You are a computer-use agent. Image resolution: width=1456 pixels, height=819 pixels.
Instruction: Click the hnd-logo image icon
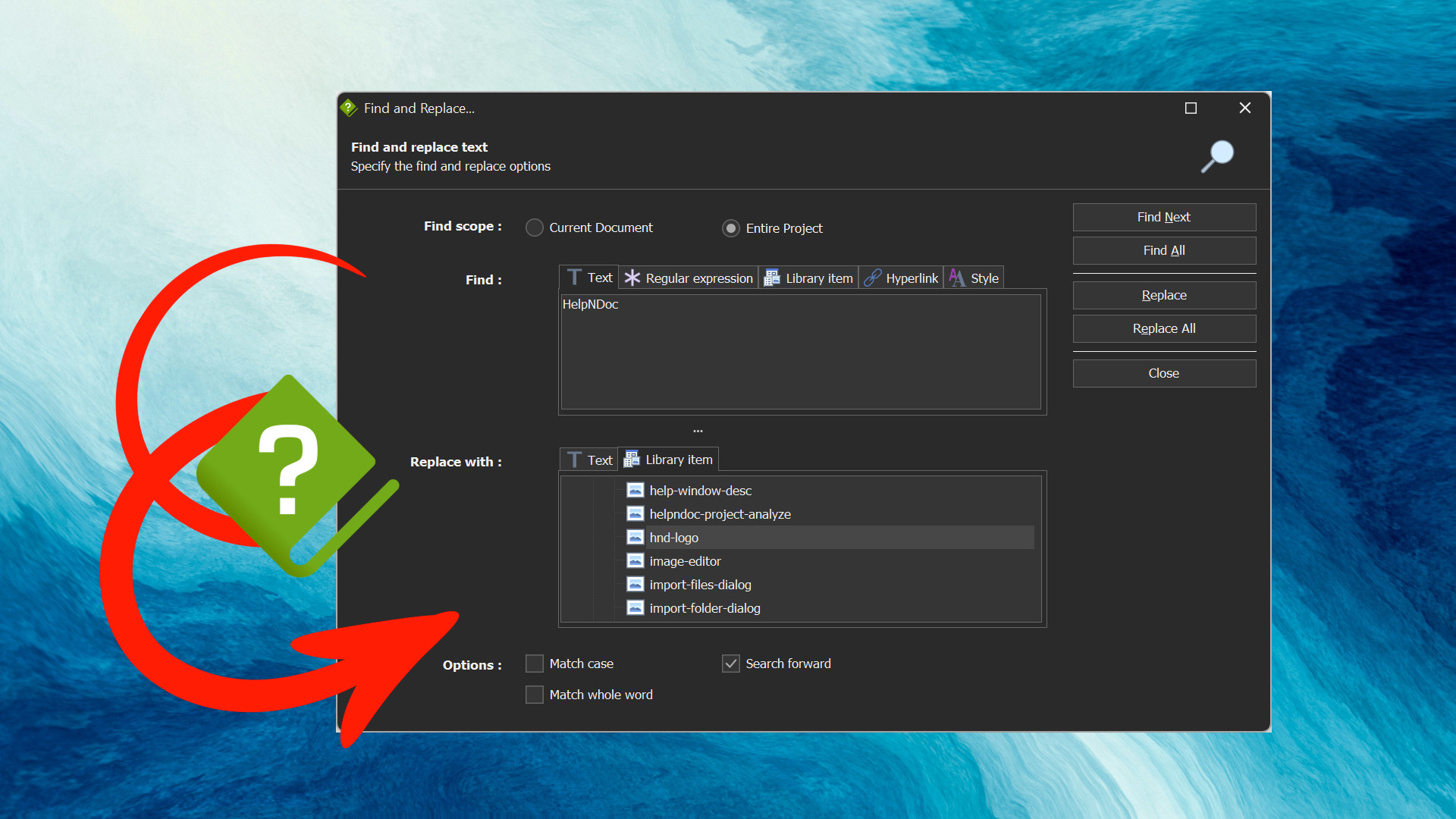coord(635,538)
